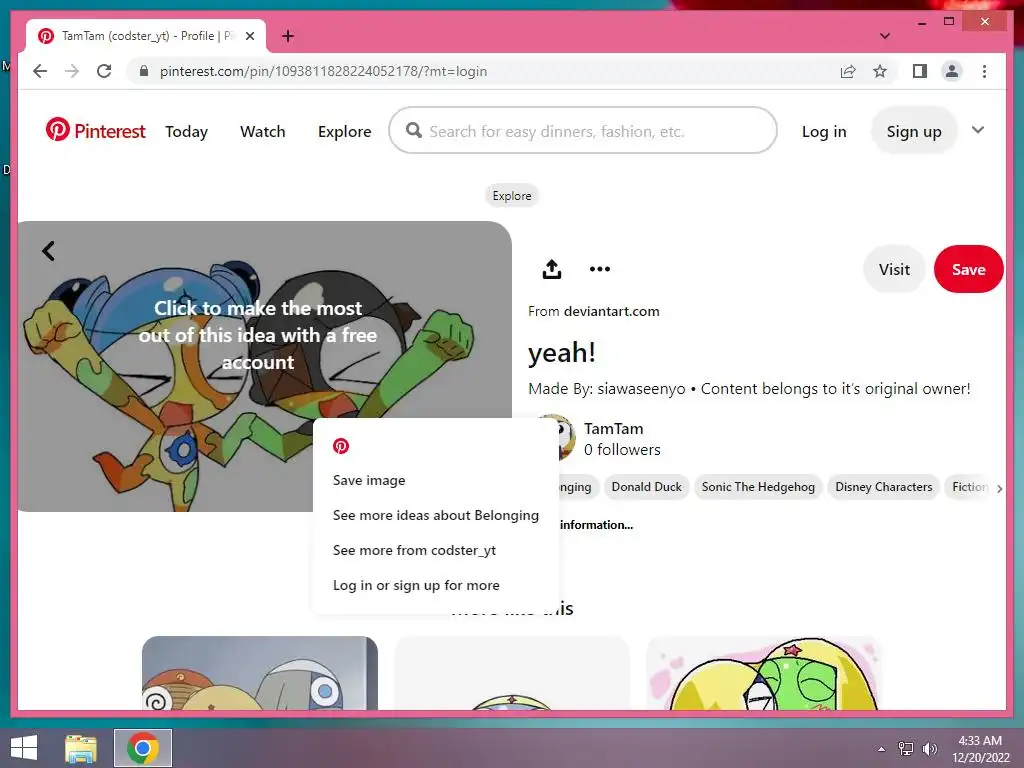Click the Donald Duck tag chip

647,487
